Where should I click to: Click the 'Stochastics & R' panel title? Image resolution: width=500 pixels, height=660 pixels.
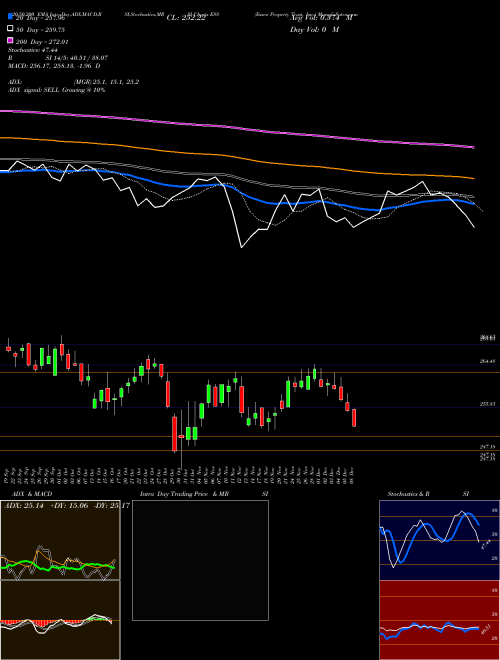pos(408,494)
